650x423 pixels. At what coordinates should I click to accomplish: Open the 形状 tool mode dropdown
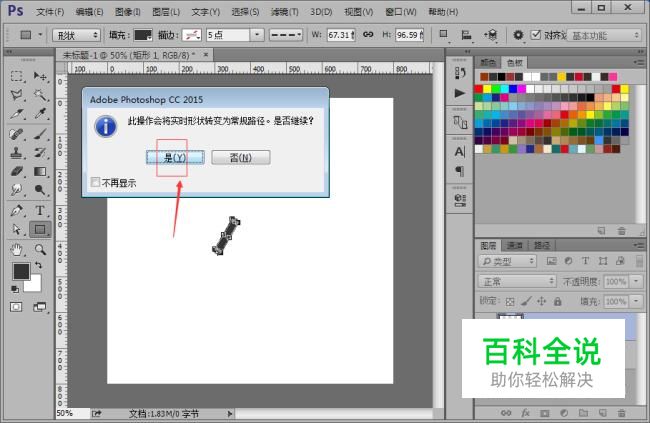(77, 35)
